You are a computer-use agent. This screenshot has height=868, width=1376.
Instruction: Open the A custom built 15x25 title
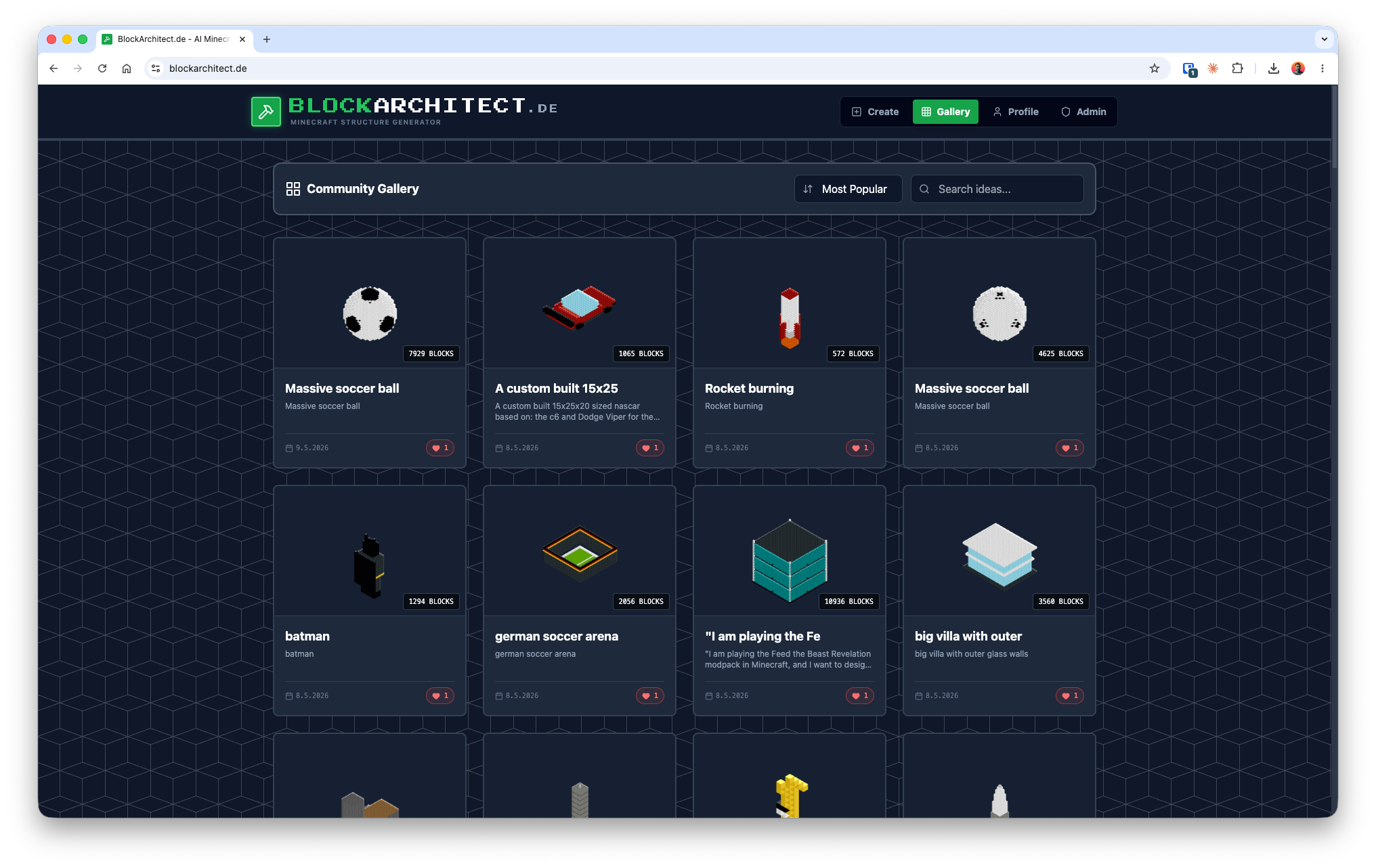pyautogui.click(x=557, y=389)
